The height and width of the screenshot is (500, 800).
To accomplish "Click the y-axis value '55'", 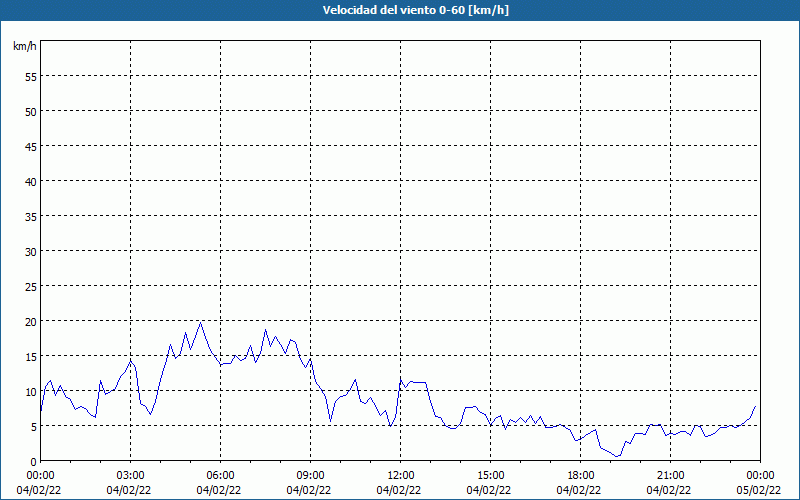I will tap(31, 76).
